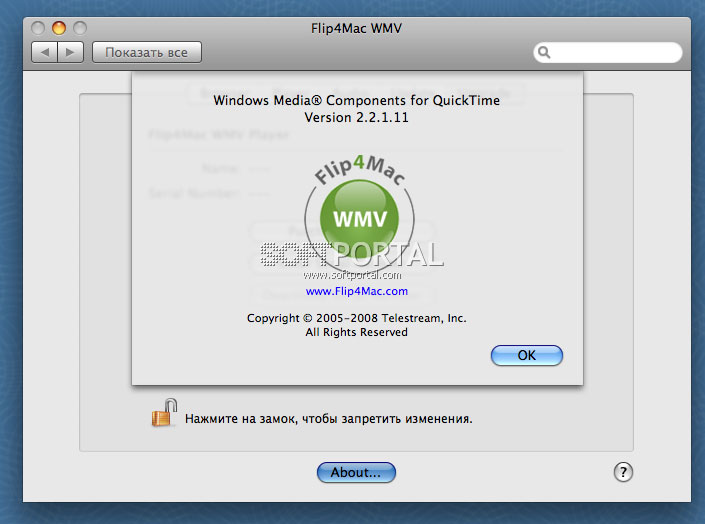Click the 'Нажмите на замок' lock message text

pyautogui.click(x=329, y=419)
